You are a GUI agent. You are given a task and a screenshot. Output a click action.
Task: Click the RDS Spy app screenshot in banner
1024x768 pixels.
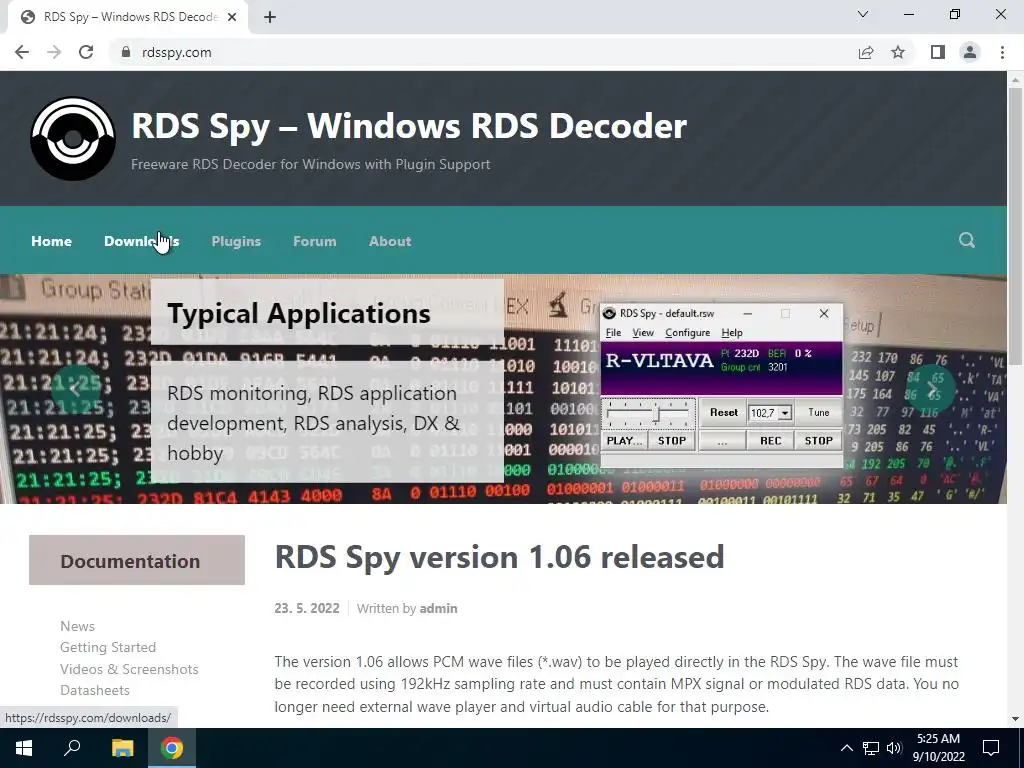[722, 385]
